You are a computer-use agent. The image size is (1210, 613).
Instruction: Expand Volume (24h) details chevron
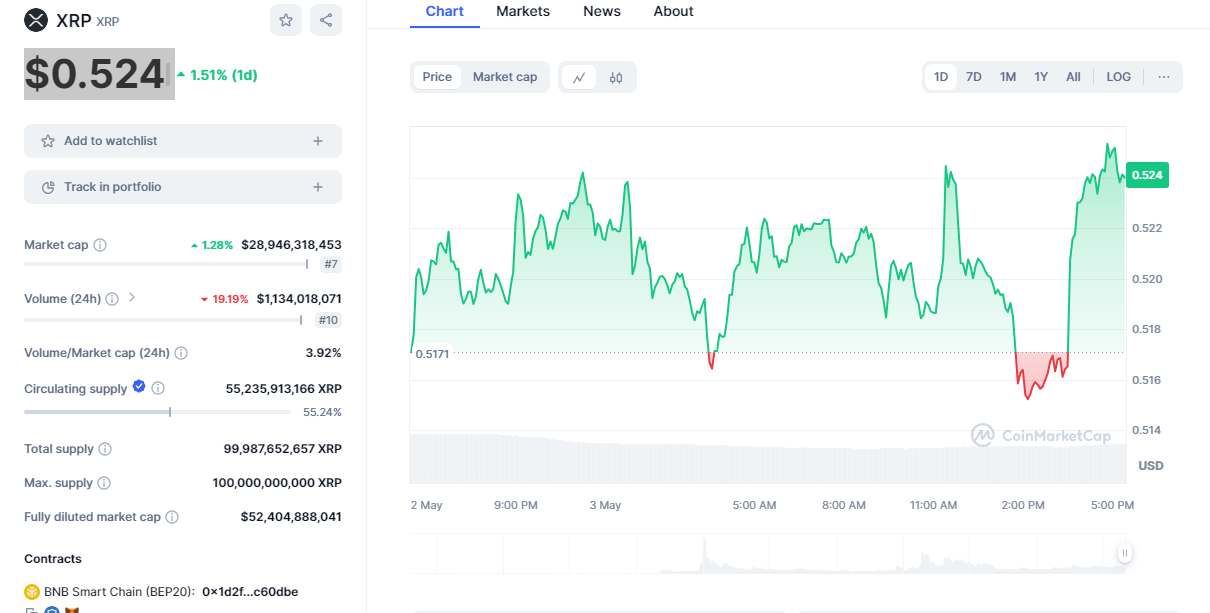[132, 298]
